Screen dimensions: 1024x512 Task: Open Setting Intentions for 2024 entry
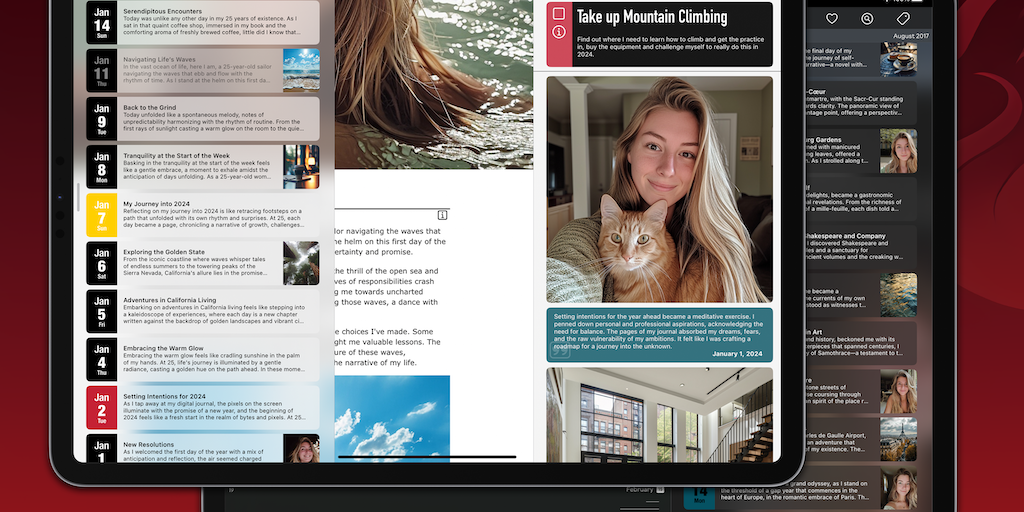[203, 408]
